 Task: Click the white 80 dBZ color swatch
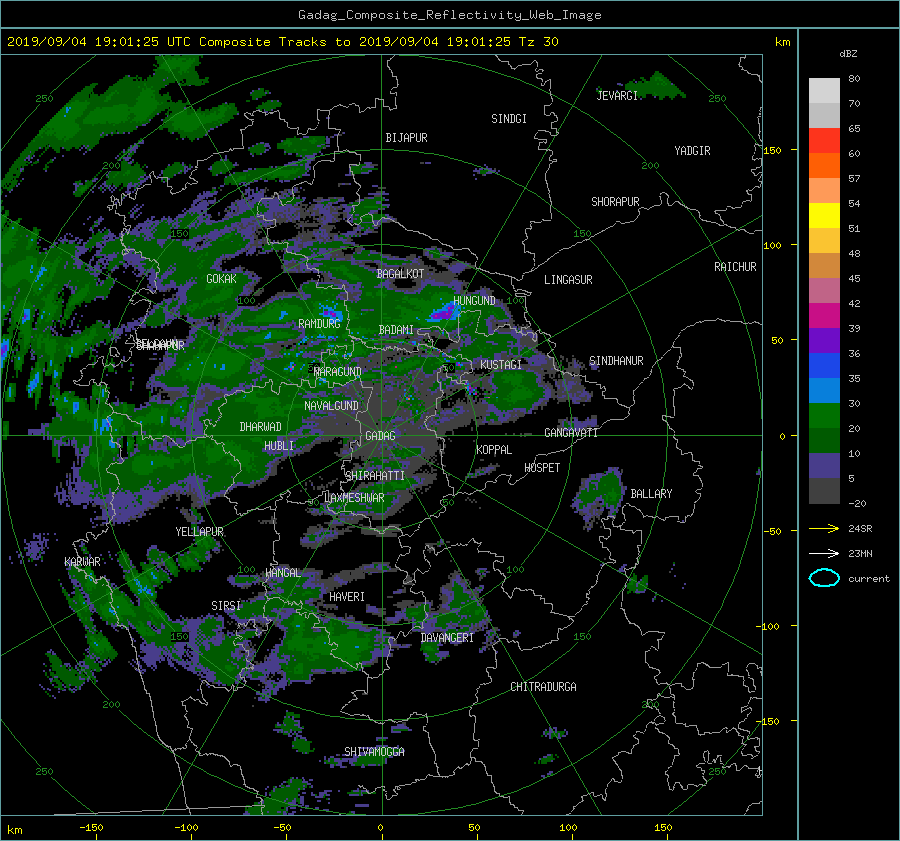pyautogui.click(x=824, y=91)
